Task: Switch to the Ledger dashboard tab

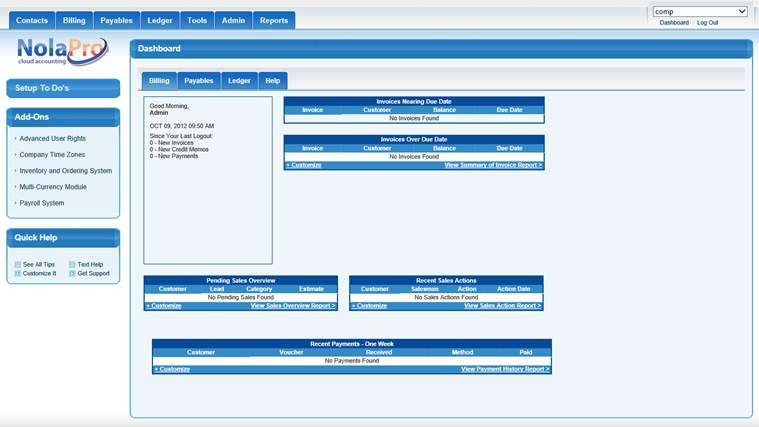Action: click(x=239, y=80)
